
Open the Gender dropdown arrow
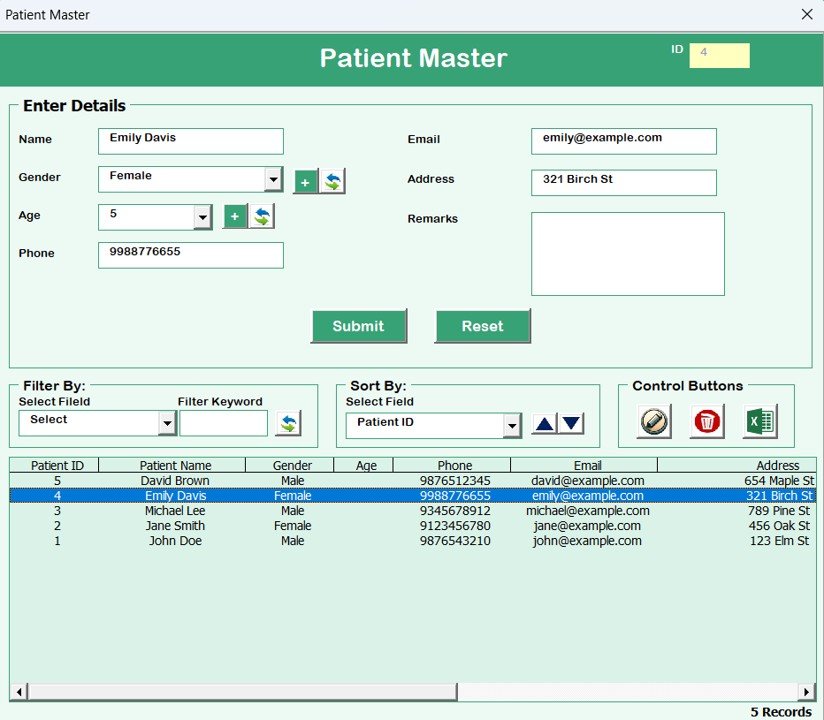pos(273,180)
